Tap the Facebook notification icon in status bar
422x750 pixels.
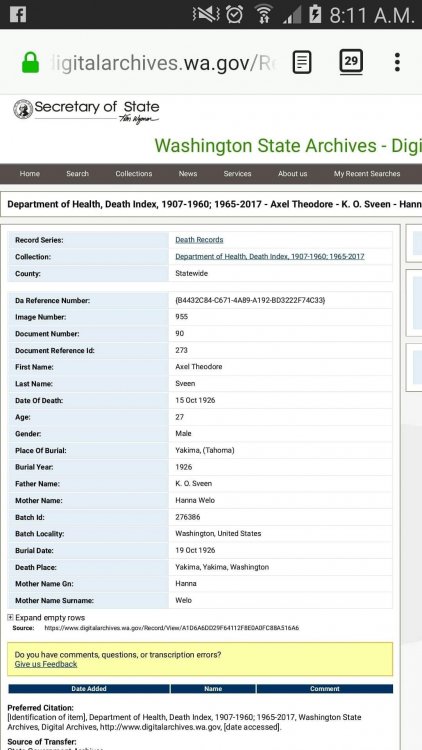pyautogui.click(x=18, y=14)
